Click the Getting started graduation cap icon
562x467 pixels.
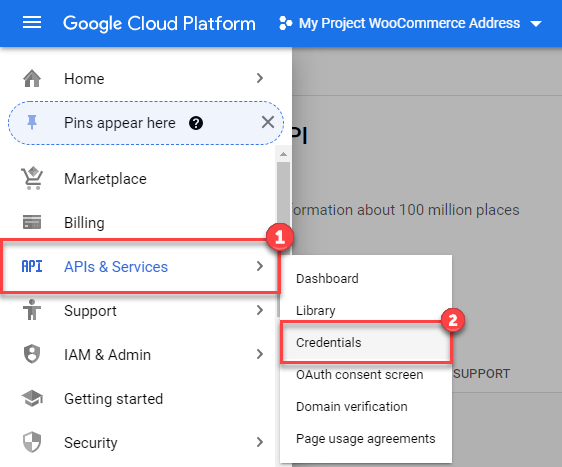point(32,399)
